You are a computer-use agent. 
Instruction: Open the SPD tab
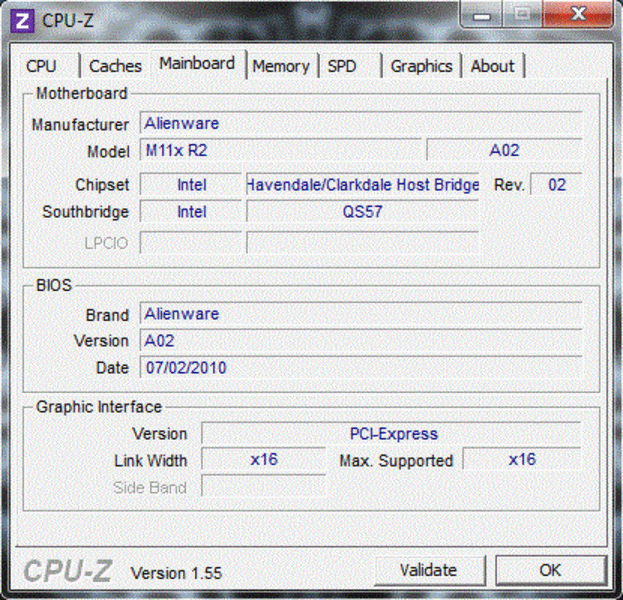[350, 66]
